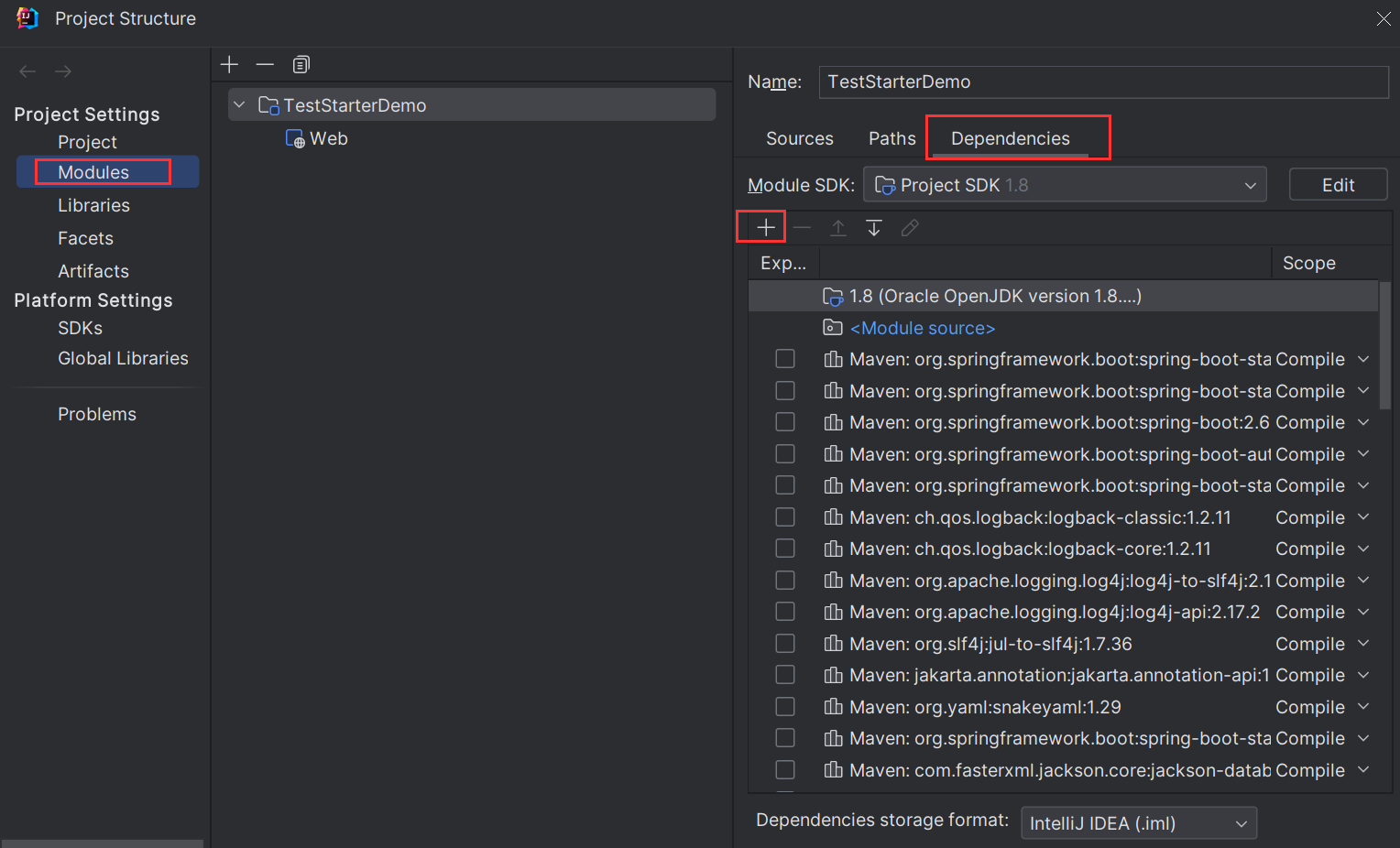Open scope dropdown for log4j-api
The height and width of the screenshot is (848, 1400).
pyautogui.click(x=1363, y=612)
